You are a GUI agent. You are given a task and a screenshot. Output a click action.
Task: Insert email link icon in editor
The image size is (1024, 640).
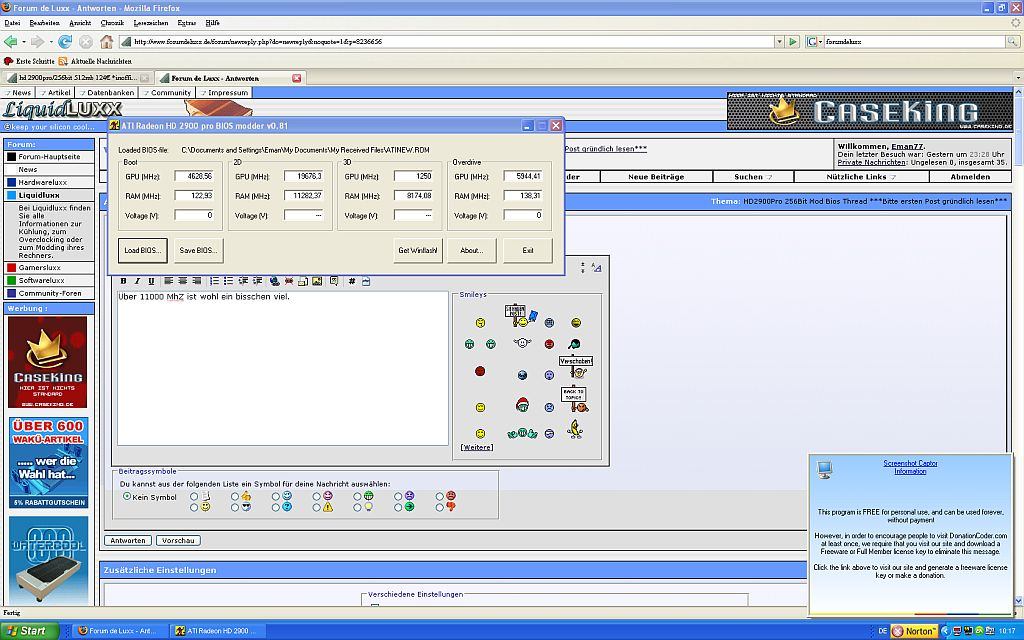[303, 281]
